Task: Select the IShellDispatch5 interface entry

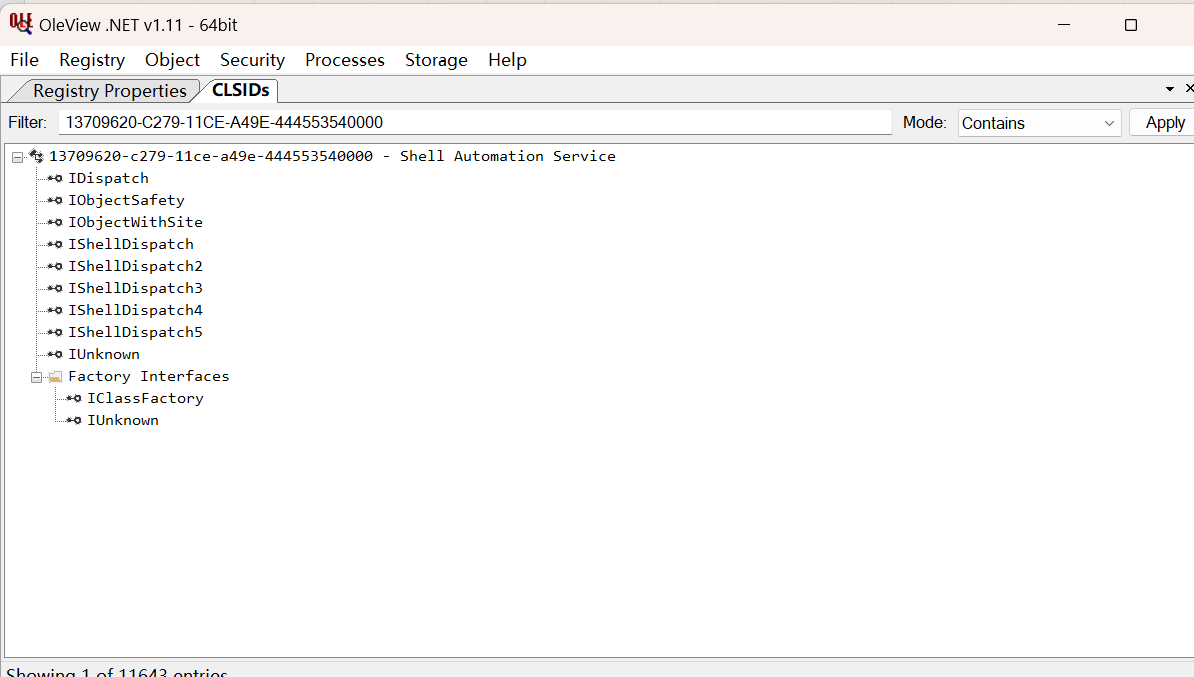Action: [135, 332]
